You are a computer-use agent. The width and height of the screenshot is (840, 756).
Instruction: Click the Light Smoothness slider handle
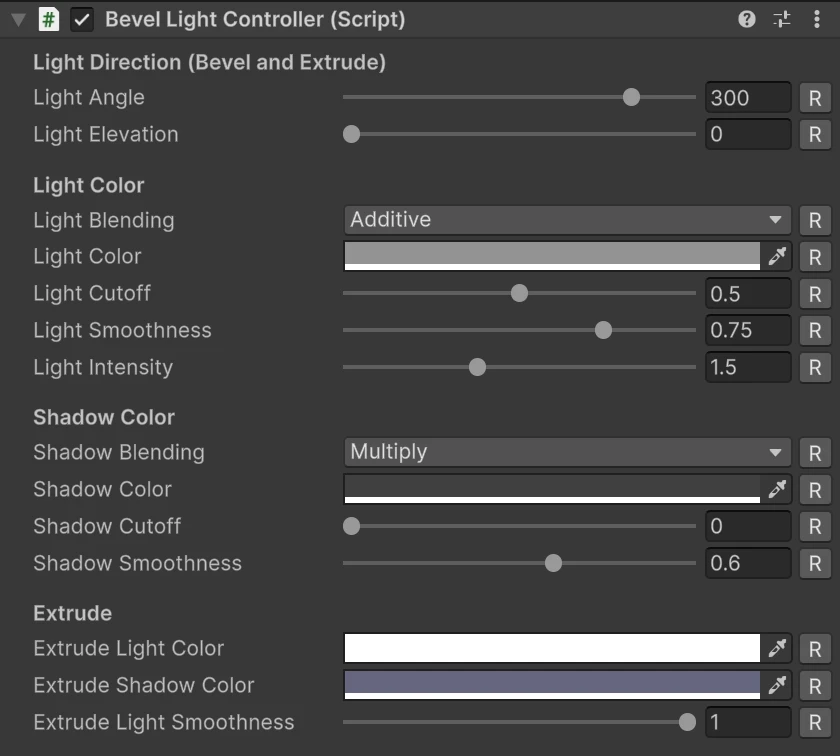(x=603, y=330)
